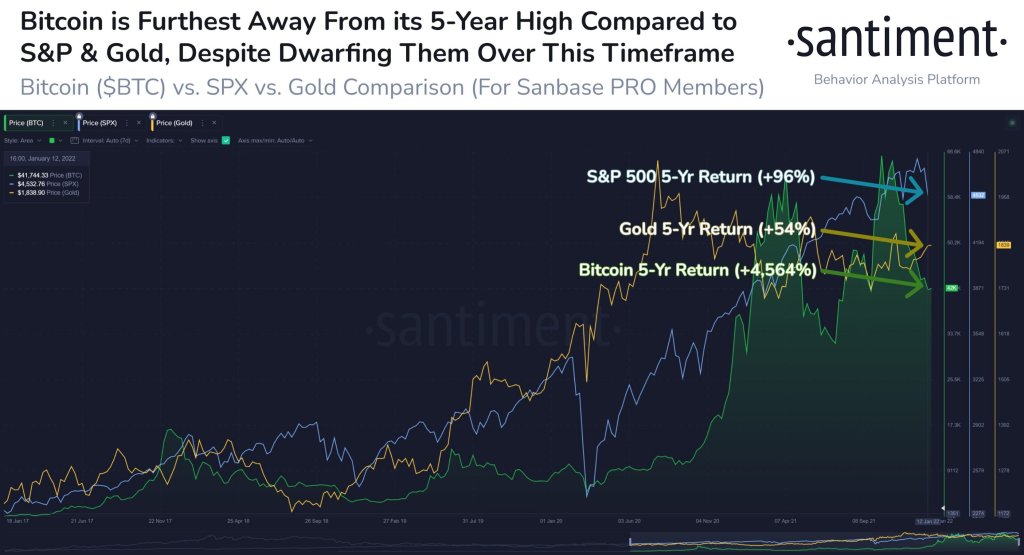Viewport: 1024px width, 555px height.
Task: Remove the Price (Gold) metric
Action: tap(213, 122)
